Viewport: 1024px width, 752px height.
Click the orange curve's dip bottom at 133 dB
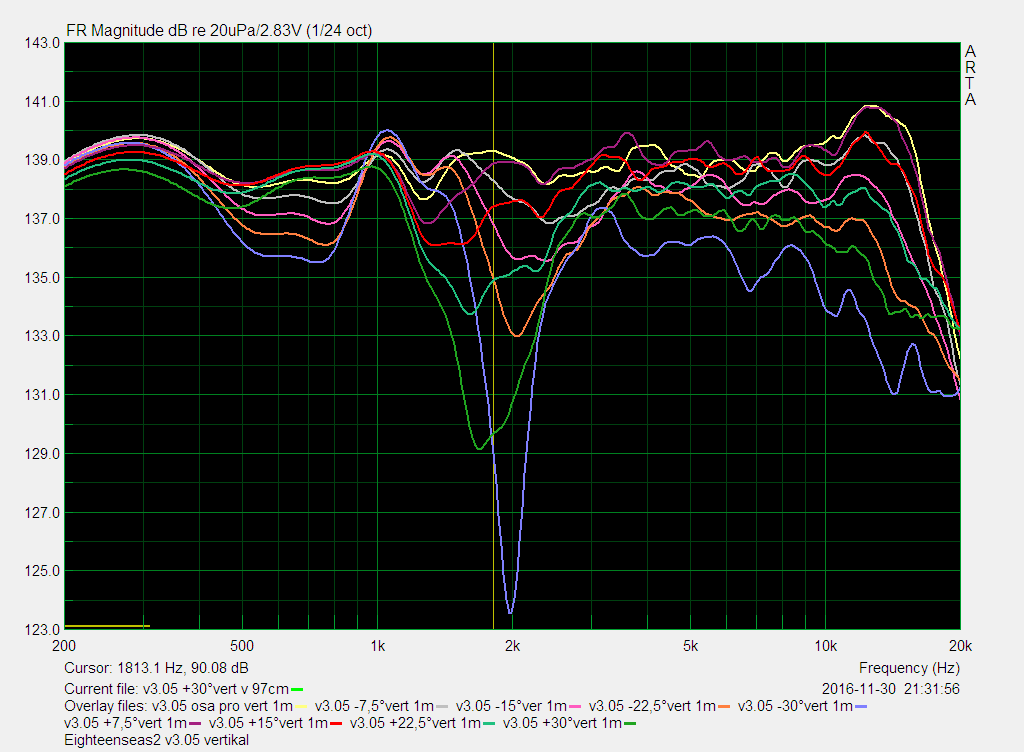point(517,335)
